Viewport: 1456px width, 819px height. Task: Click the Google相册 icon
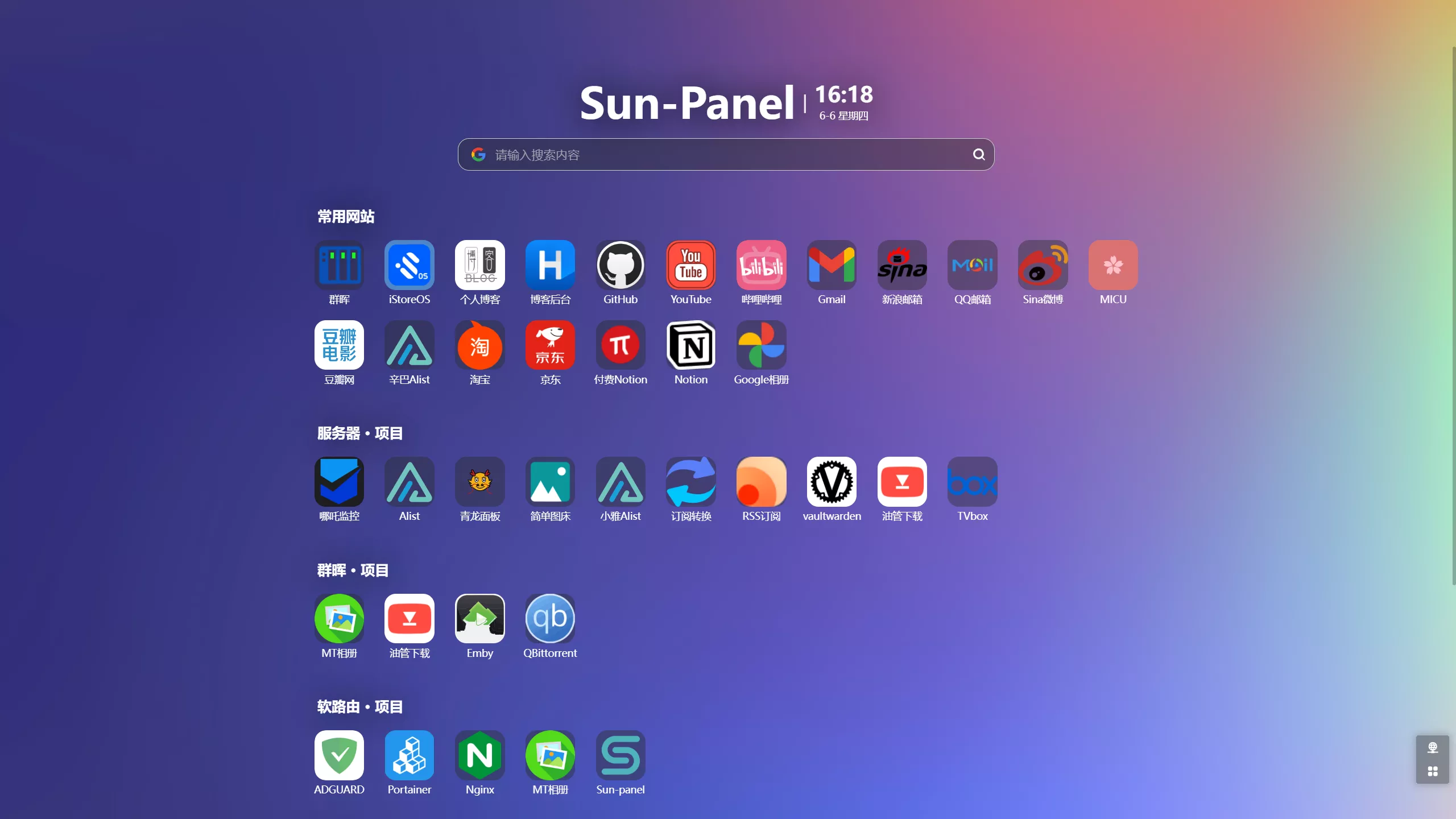pos(761,345)
